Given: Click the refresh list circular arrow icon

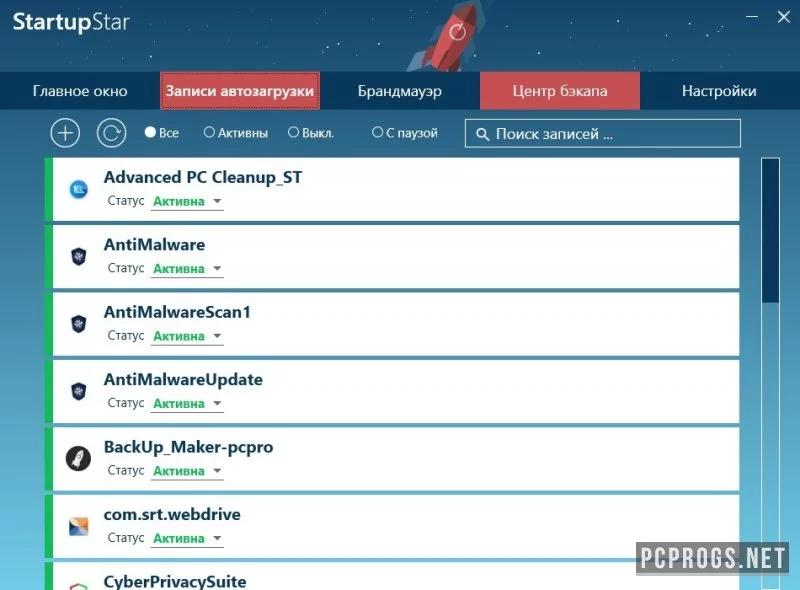Looking at the screenshot, I should click(x=111, y=133).
